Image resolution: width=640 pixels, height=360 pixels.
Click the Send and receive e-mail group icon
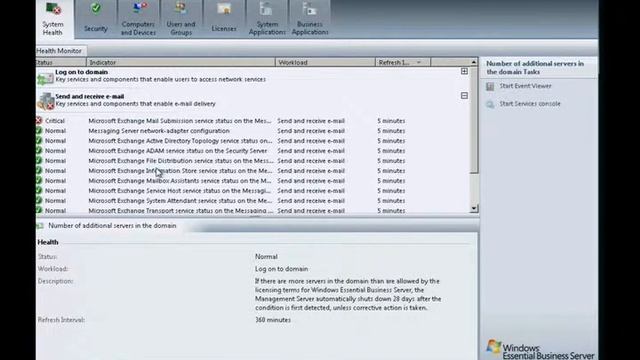(x=46, y=101)
